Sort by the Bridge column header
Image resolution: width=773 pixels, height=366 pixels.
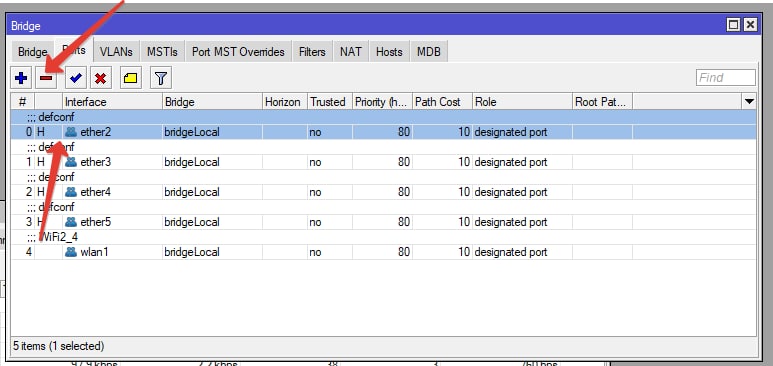click(212, 102)
